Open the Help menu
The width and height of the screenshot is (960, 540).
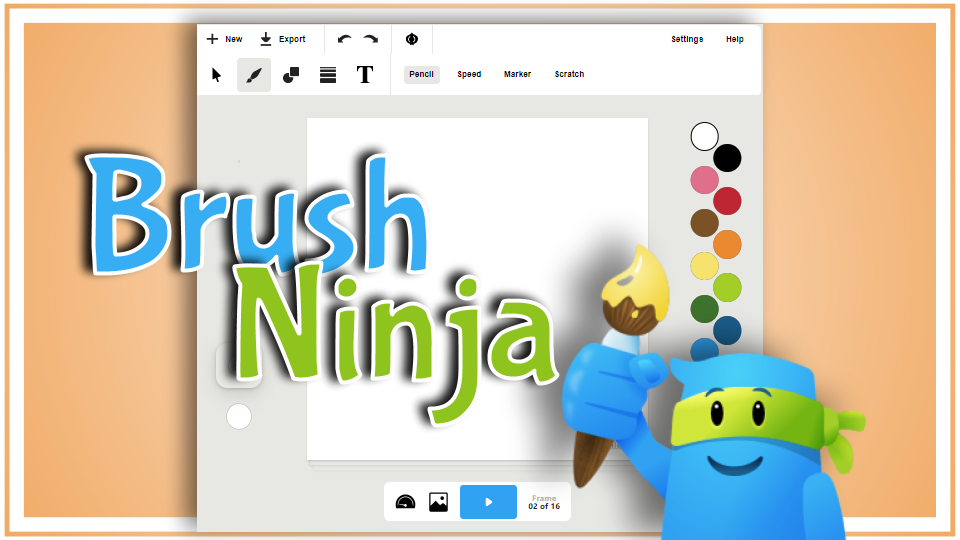[735, 39]
